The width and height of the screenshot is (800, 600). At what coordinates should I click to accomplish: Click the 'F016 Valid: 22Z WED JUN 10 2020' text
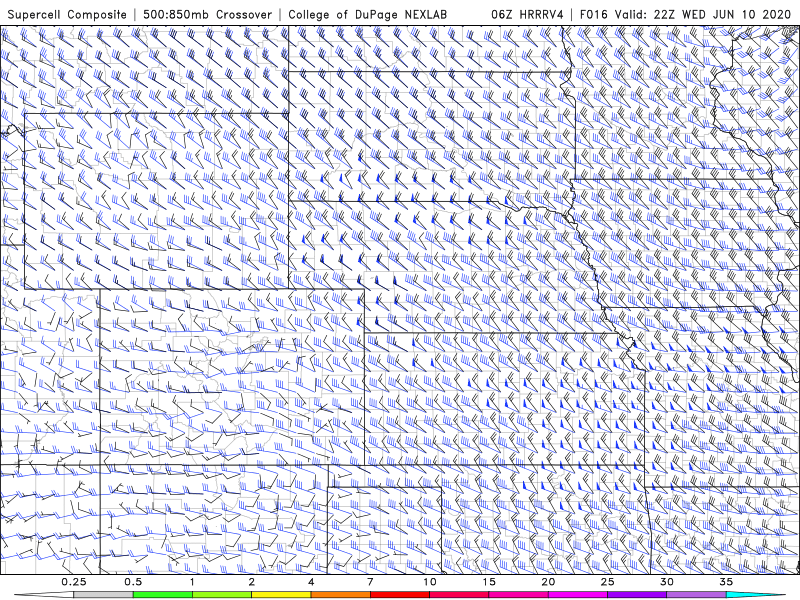[685, 14]
